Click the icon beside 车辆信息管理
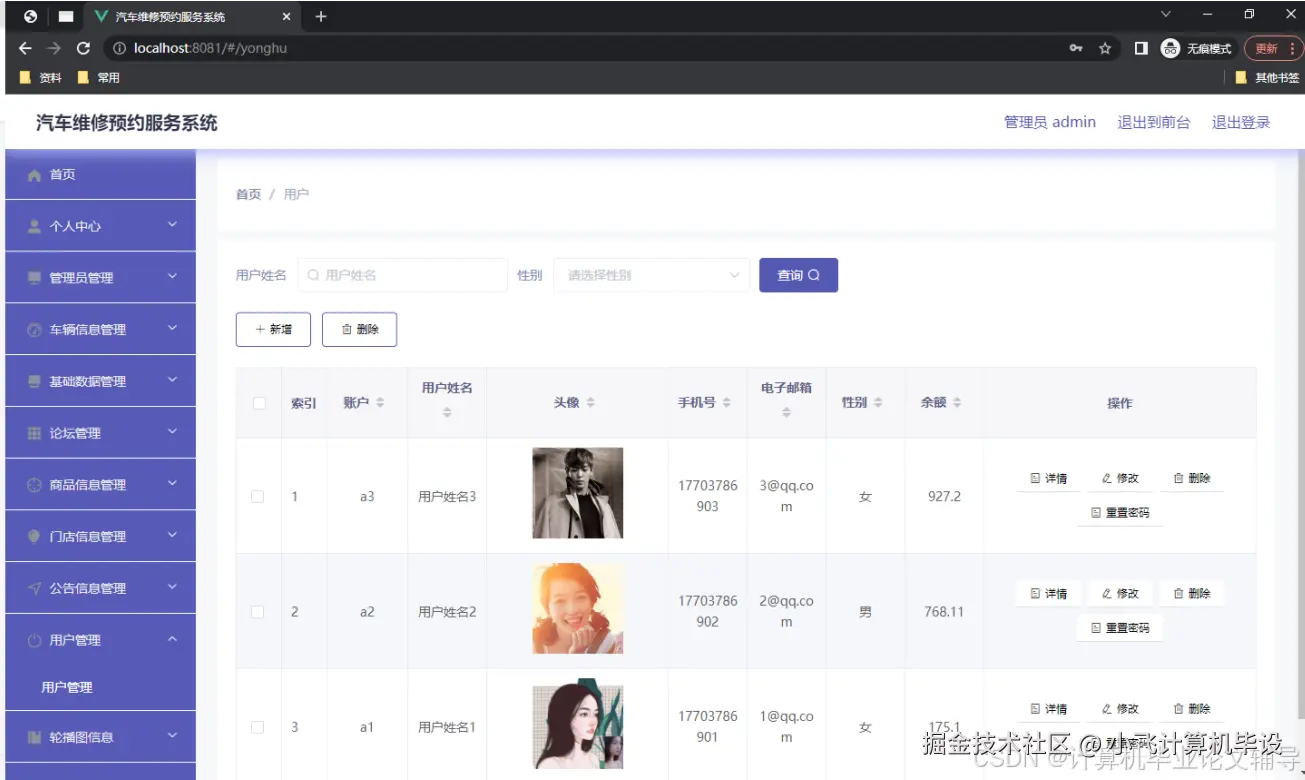Screen dimensions: 1305x780 (34, 330)
